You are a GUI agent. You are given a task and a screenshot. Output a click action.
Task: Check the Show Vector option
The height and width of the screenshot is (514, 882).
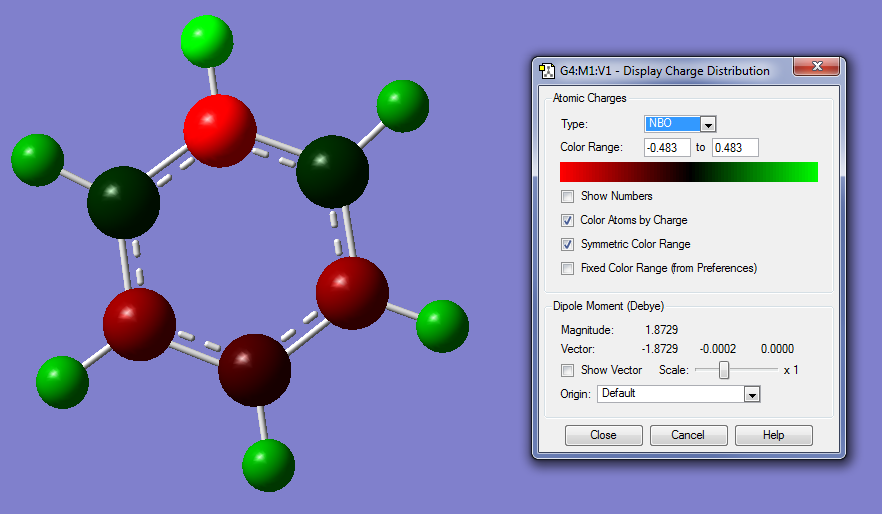(567, 370)
